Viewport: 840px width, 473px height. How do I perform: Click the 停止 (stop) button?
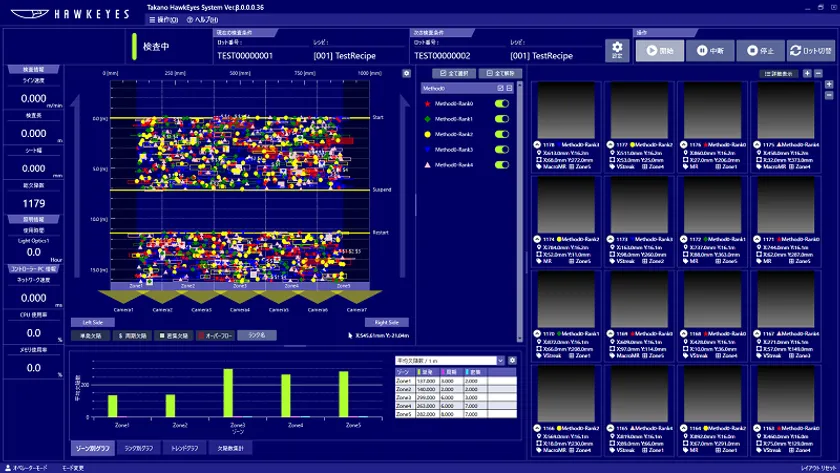point(759,50)
